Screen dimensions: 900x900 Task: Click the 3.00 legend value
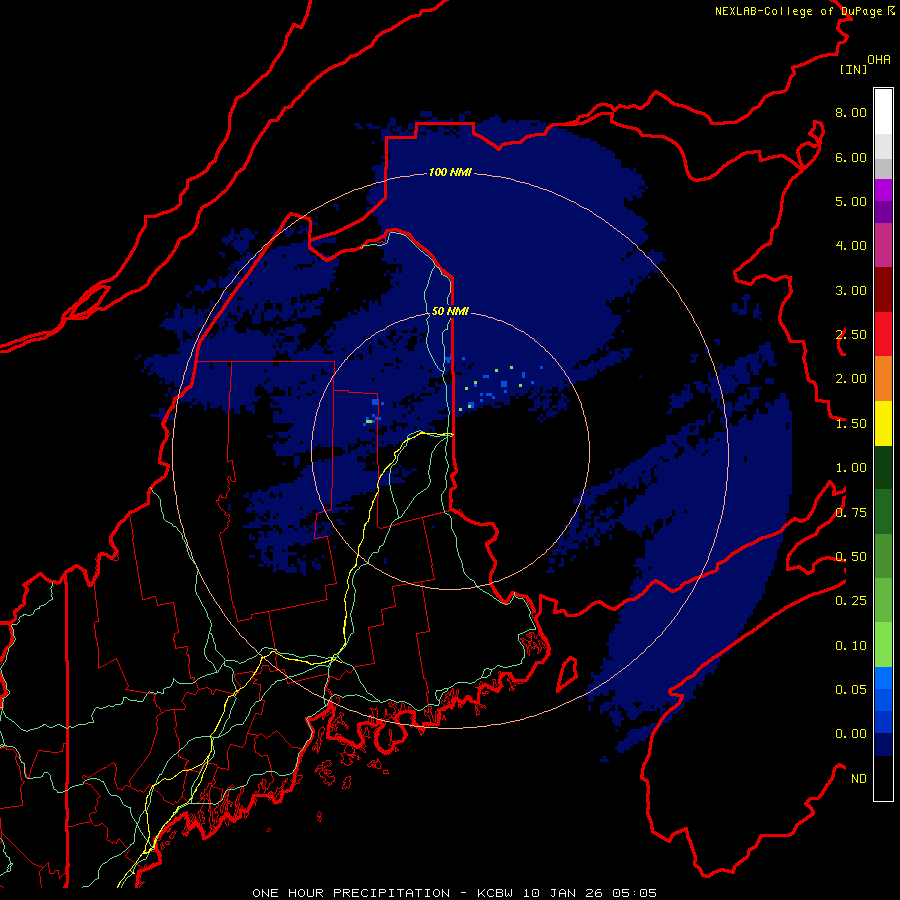[851, 290]
